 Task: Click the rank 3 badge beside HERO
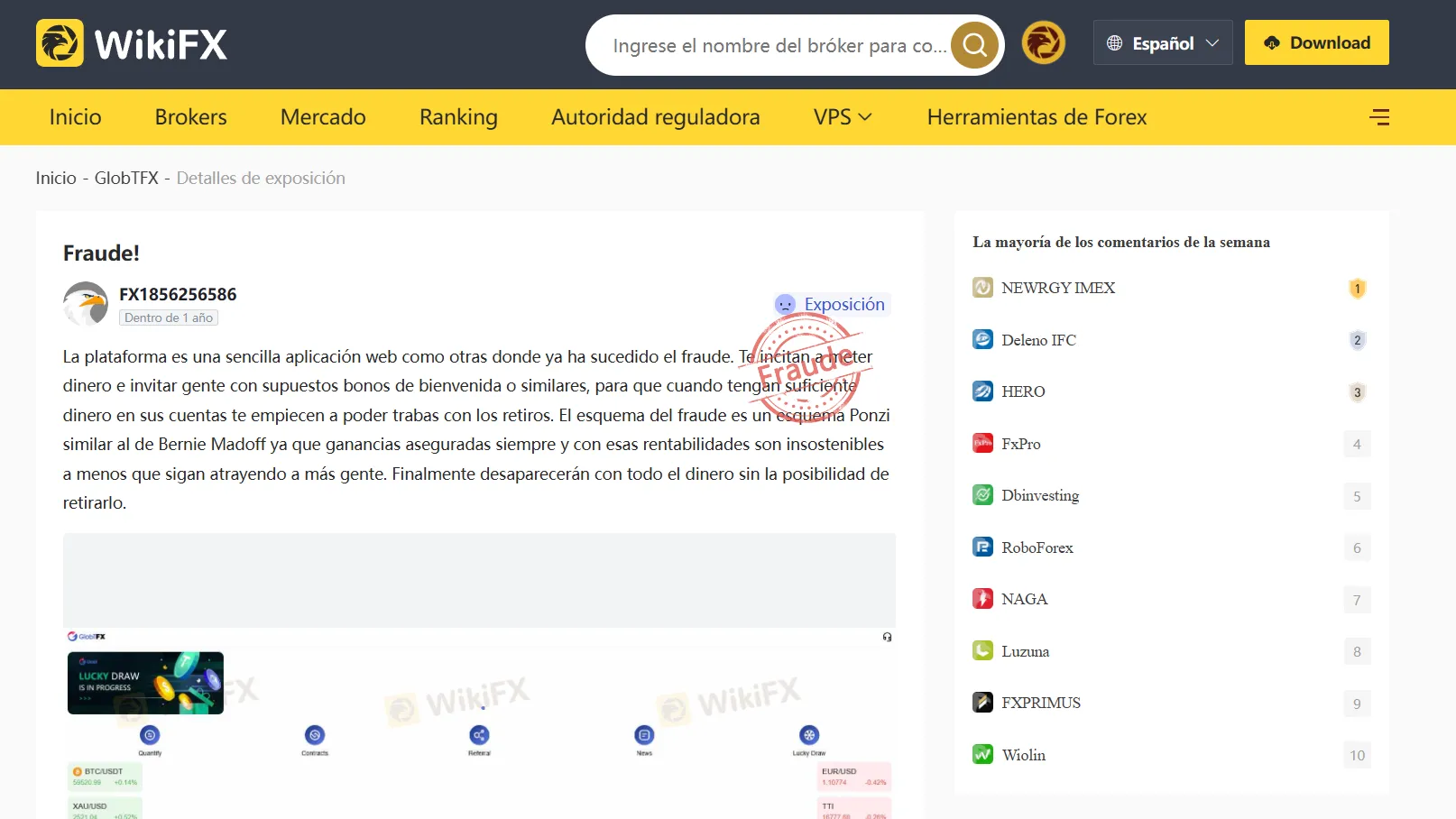coord(1357,392)
